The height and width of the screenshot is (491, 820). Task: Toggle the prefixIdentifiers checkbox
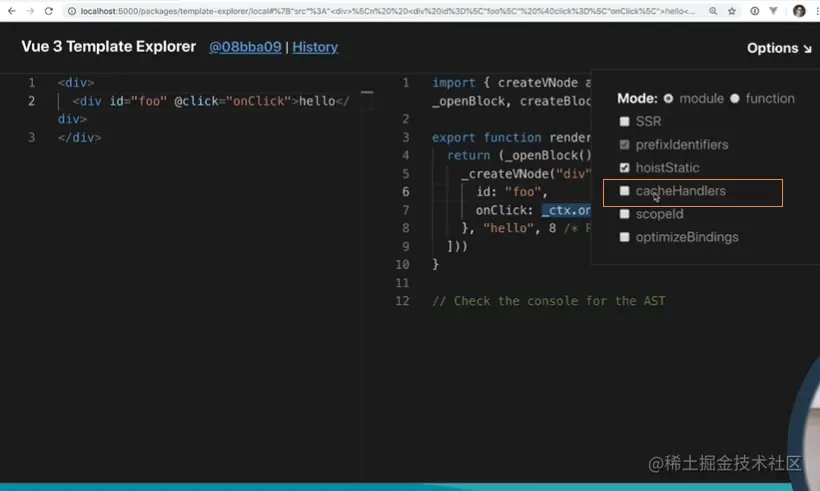coord(624,144)
